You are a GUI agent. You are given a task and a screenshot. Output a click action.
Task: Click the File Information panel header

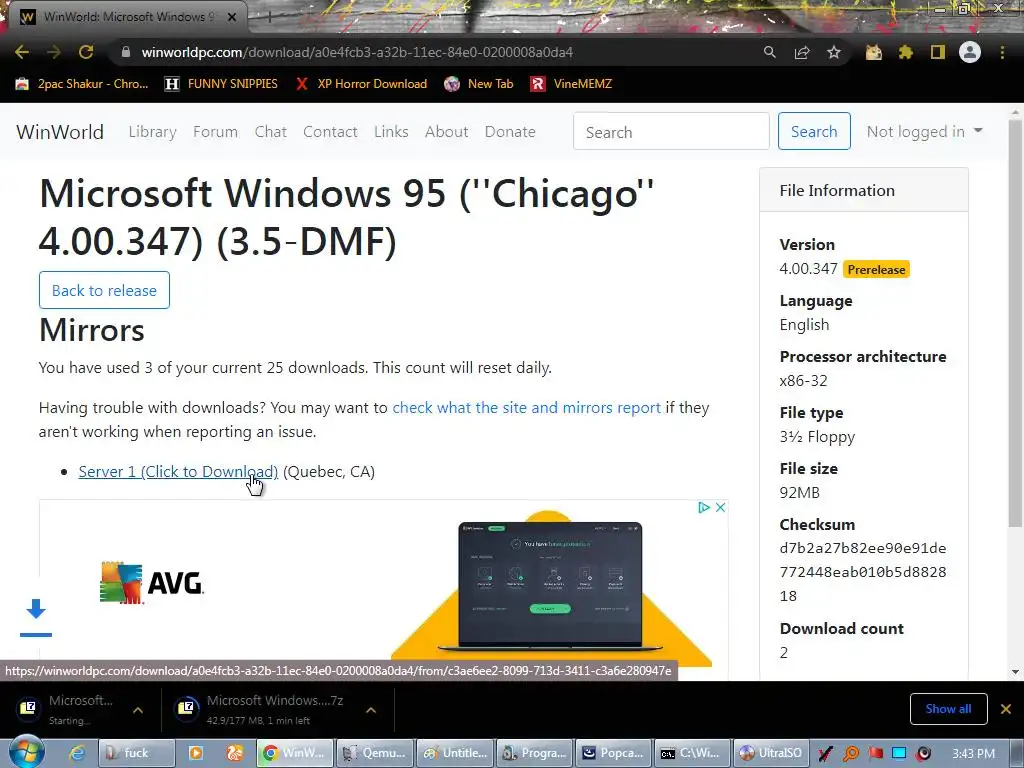[863, 191]
